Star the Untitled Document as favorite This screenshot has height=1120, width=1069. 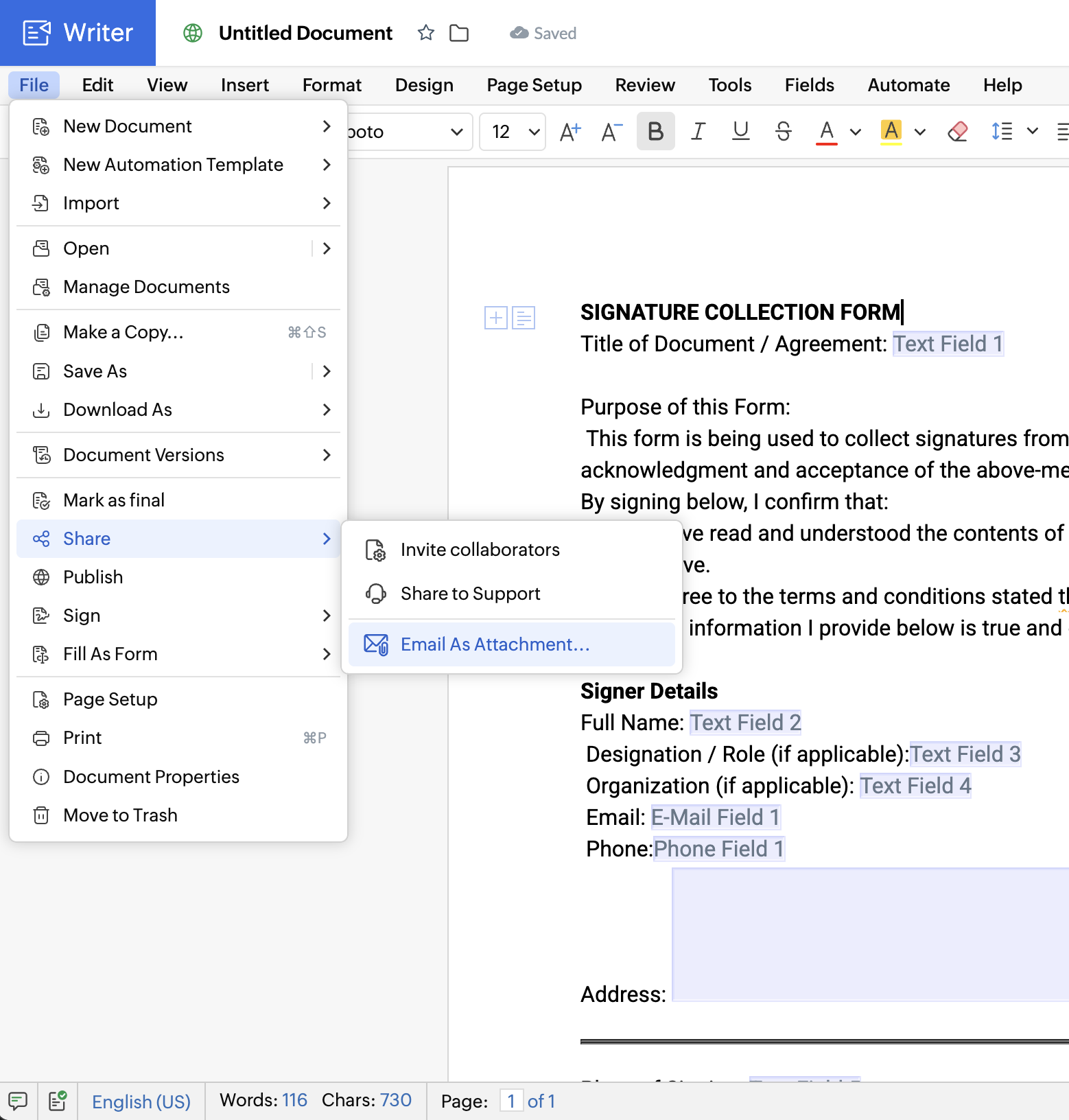tap(425, 33)
